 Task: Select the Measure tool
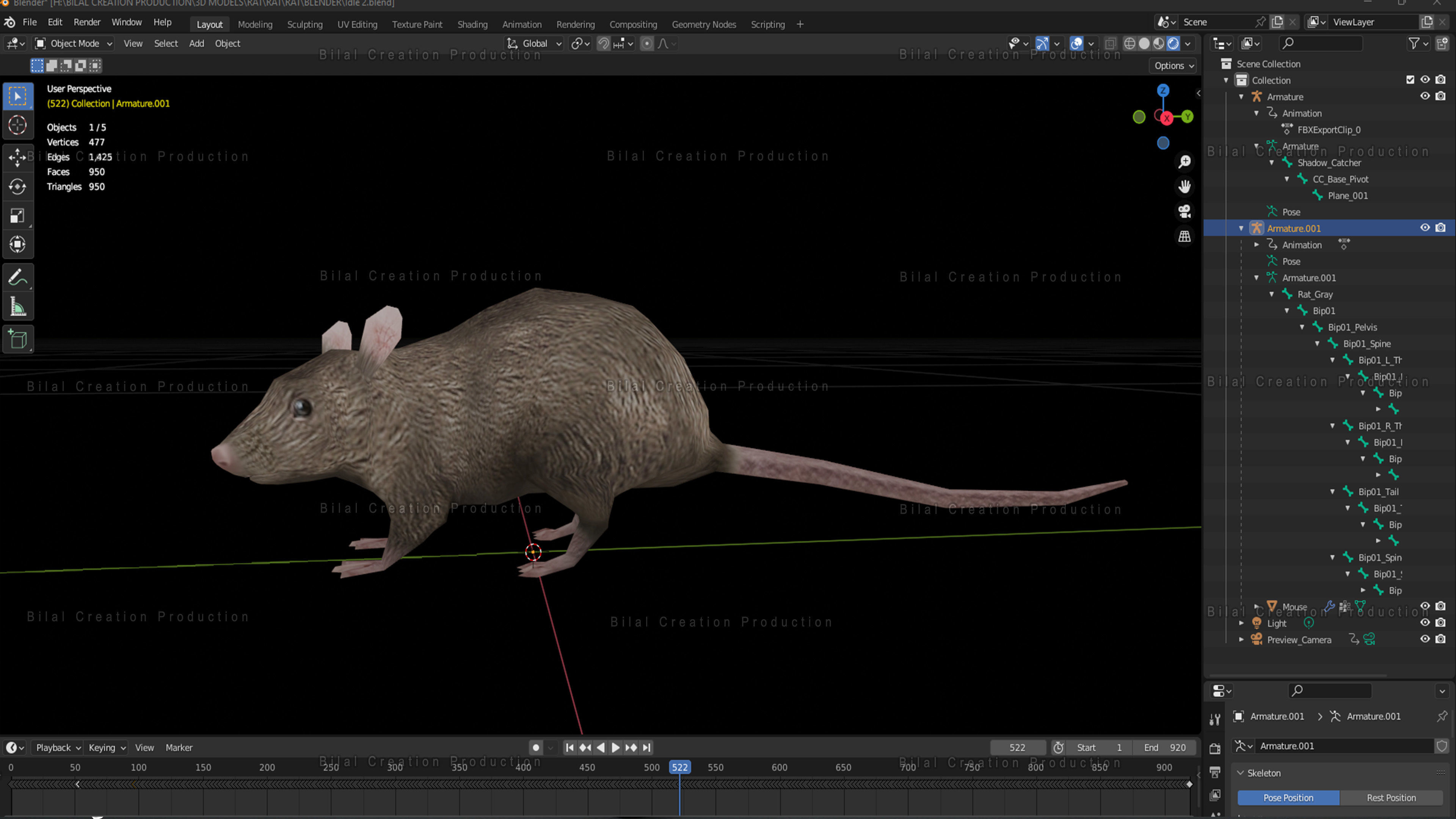coord(17,307)
